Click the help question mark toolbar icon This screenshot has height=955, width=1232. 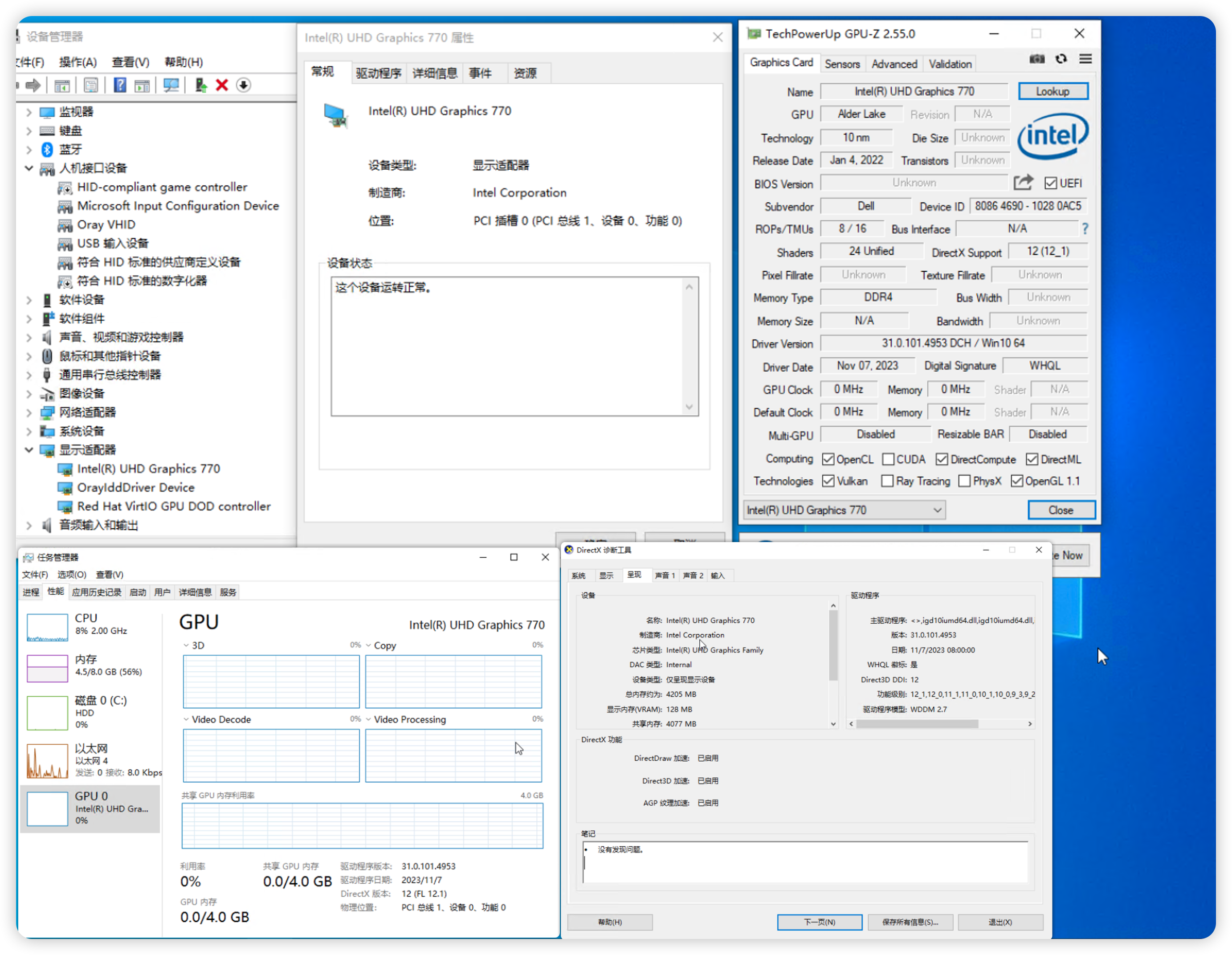[x=119, y=85]
